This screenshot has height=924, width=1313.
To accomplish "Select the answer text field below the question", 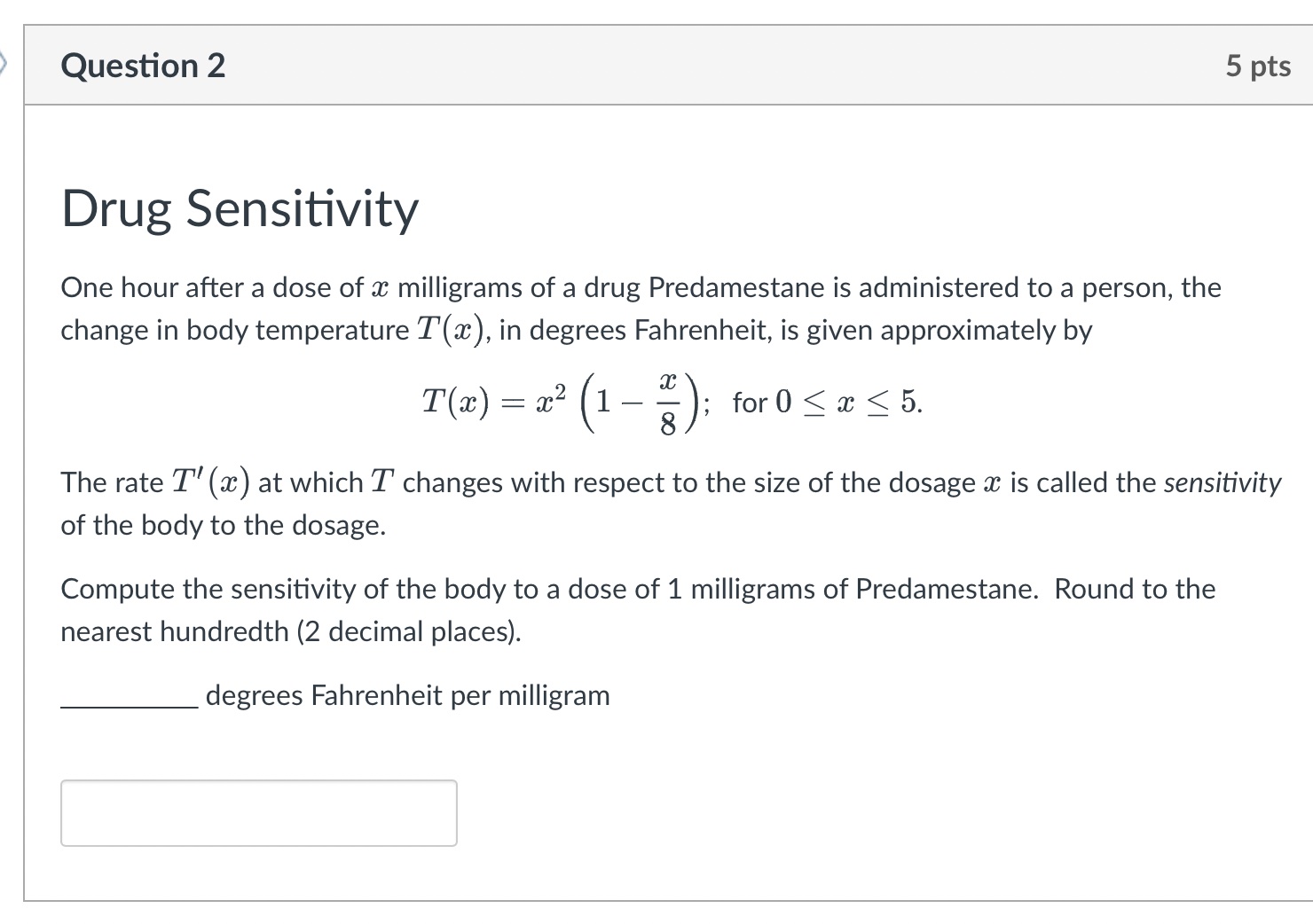I will coord(257,812).
